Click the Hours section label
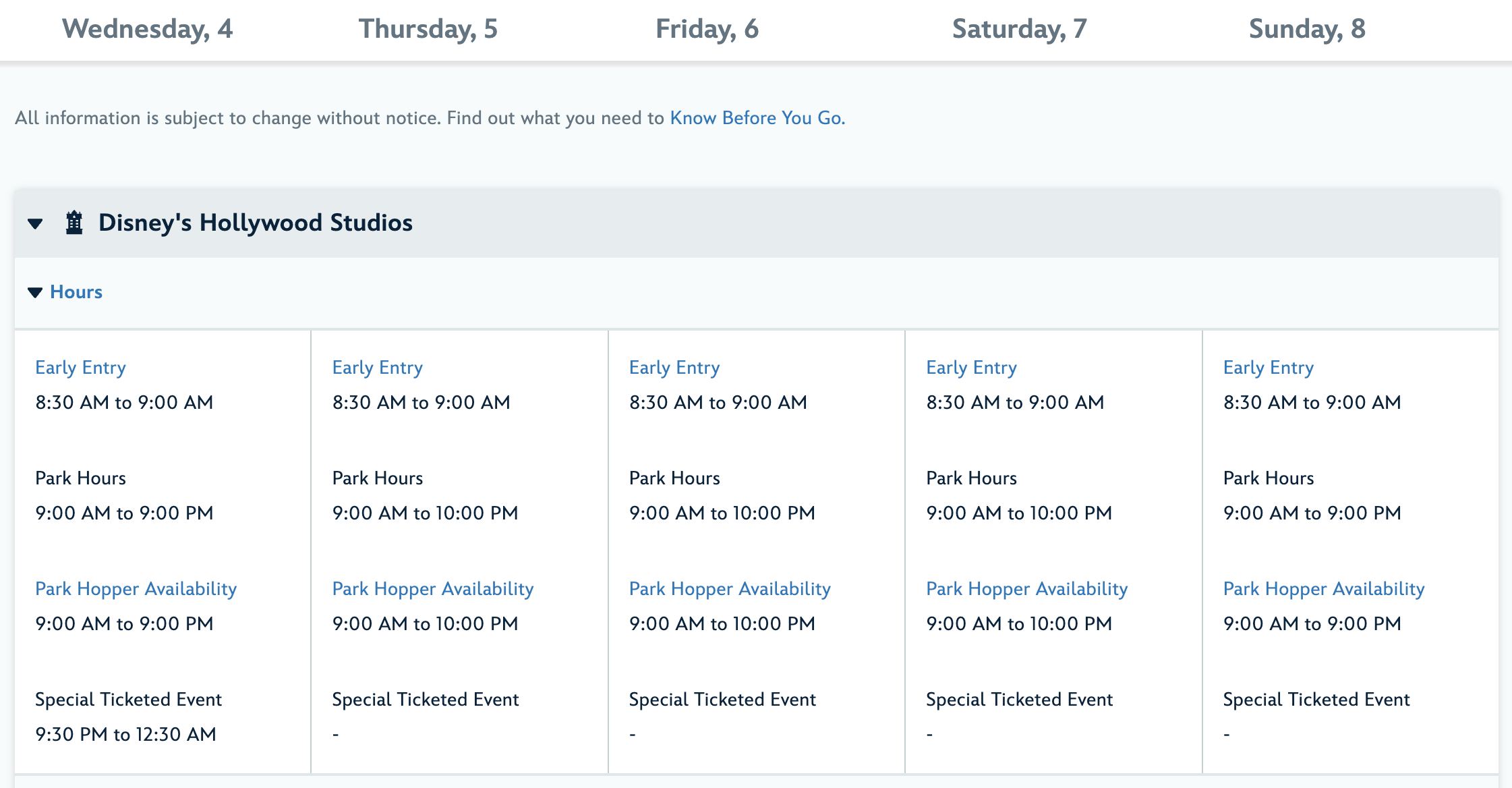 click(76, 292)
